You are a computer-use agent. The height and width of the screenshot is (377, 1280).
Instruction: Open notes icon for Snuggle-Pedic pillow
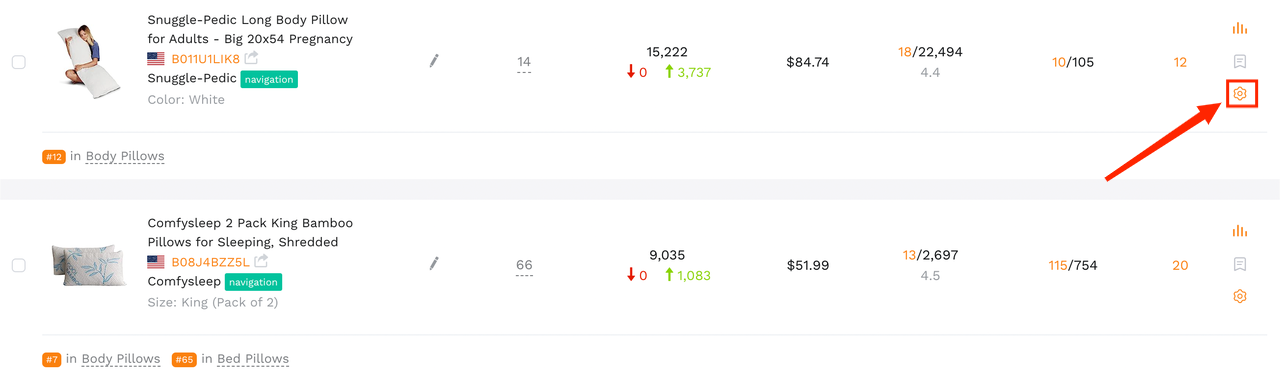click(1240, 61)
